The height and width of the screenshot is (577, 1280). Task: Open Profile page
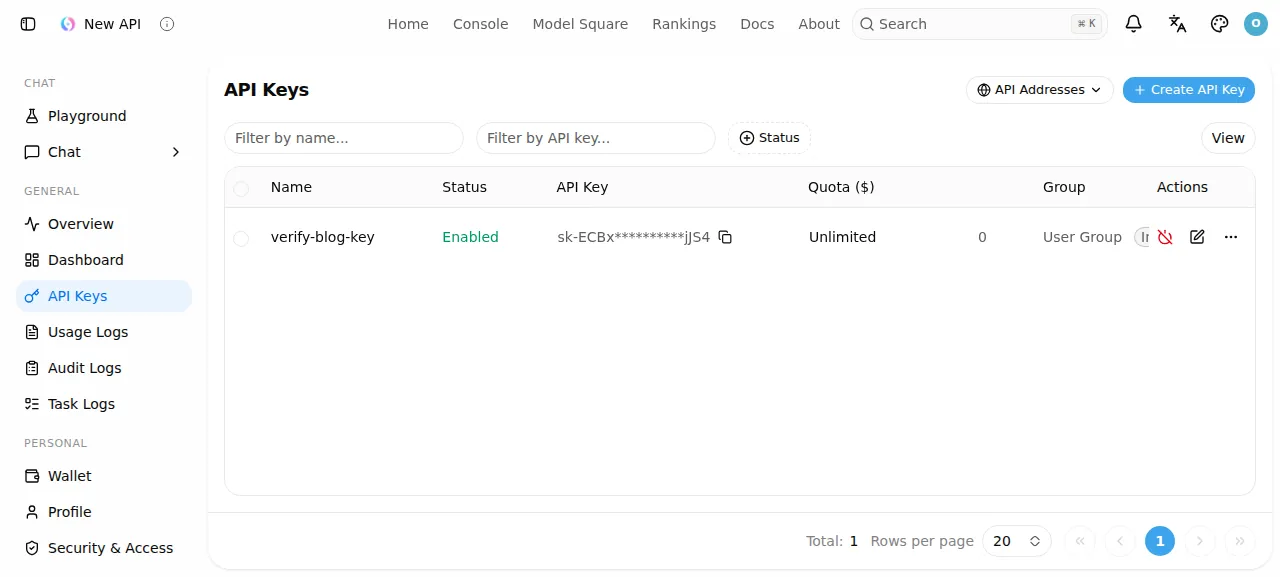(104, 512)
